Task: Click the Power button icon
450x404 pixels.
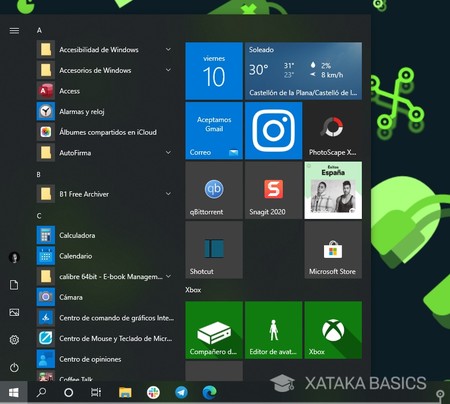Action: pyautogui.click(x=14, y=367)
